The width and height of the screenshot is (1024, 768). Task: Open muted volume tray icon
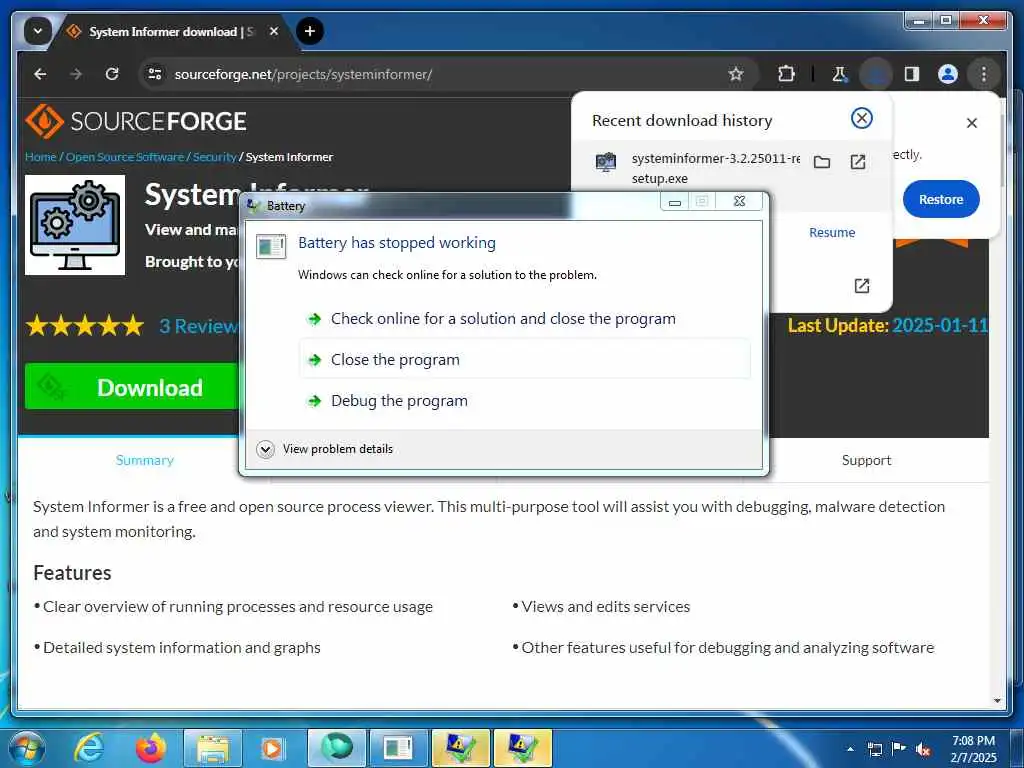tap(923, 750)
